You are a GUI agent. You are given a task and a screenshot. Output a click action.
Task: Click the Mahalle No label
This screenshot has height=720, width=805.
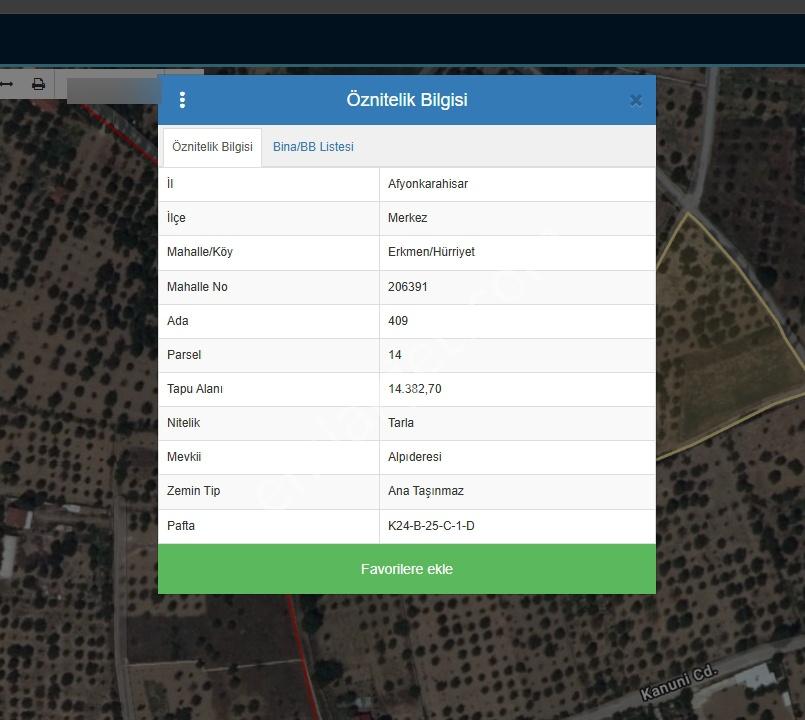pos(197,287)
